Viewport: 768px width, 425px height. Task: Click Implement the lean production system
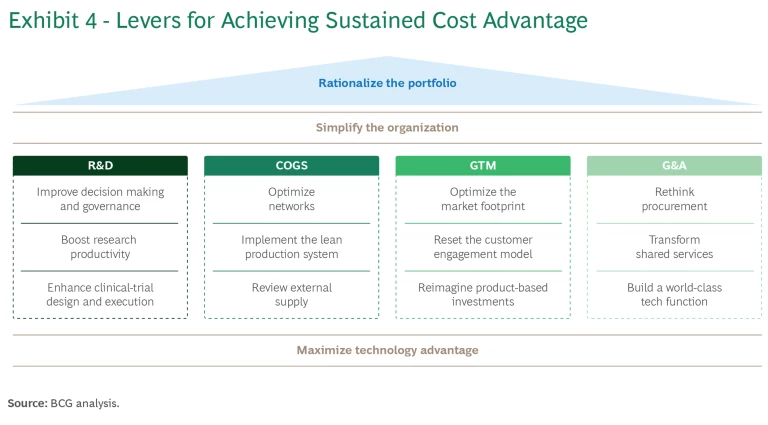pos(291,247)
